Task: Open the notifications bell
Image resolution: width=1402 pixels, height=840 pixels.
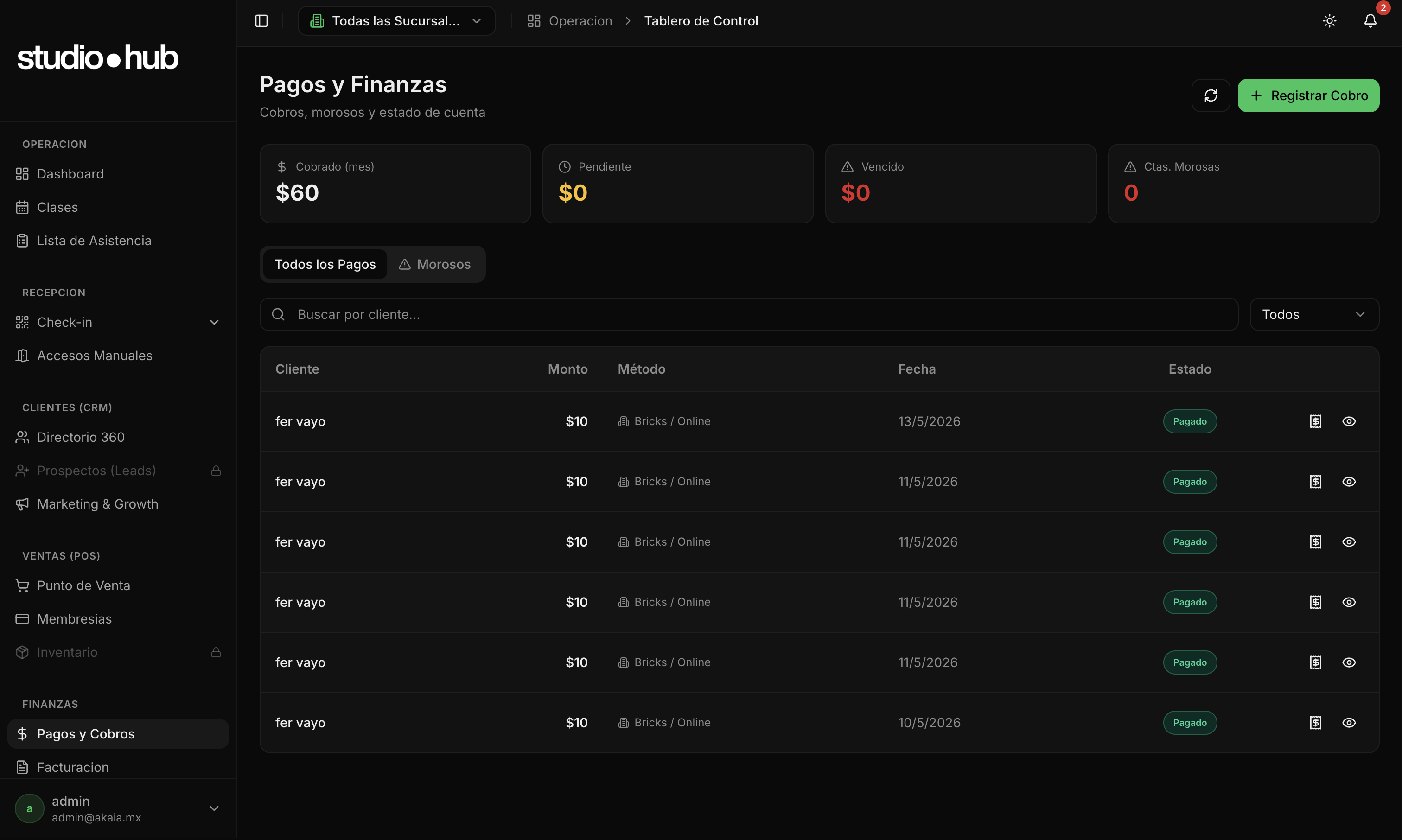Action: 1370,21
